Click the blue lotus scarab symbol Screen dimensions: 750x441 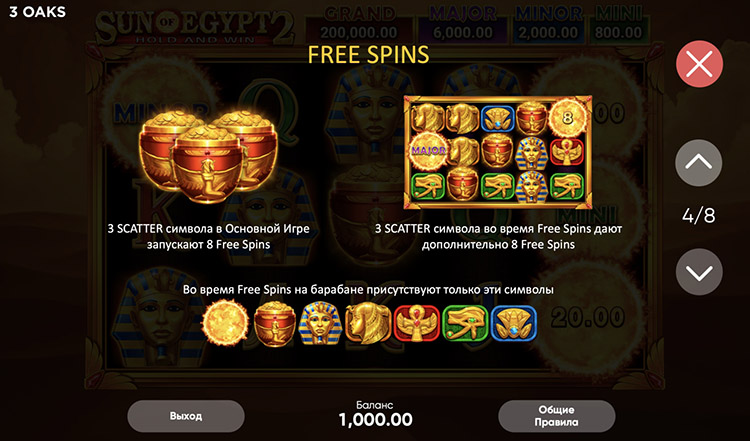click(514, 323)
